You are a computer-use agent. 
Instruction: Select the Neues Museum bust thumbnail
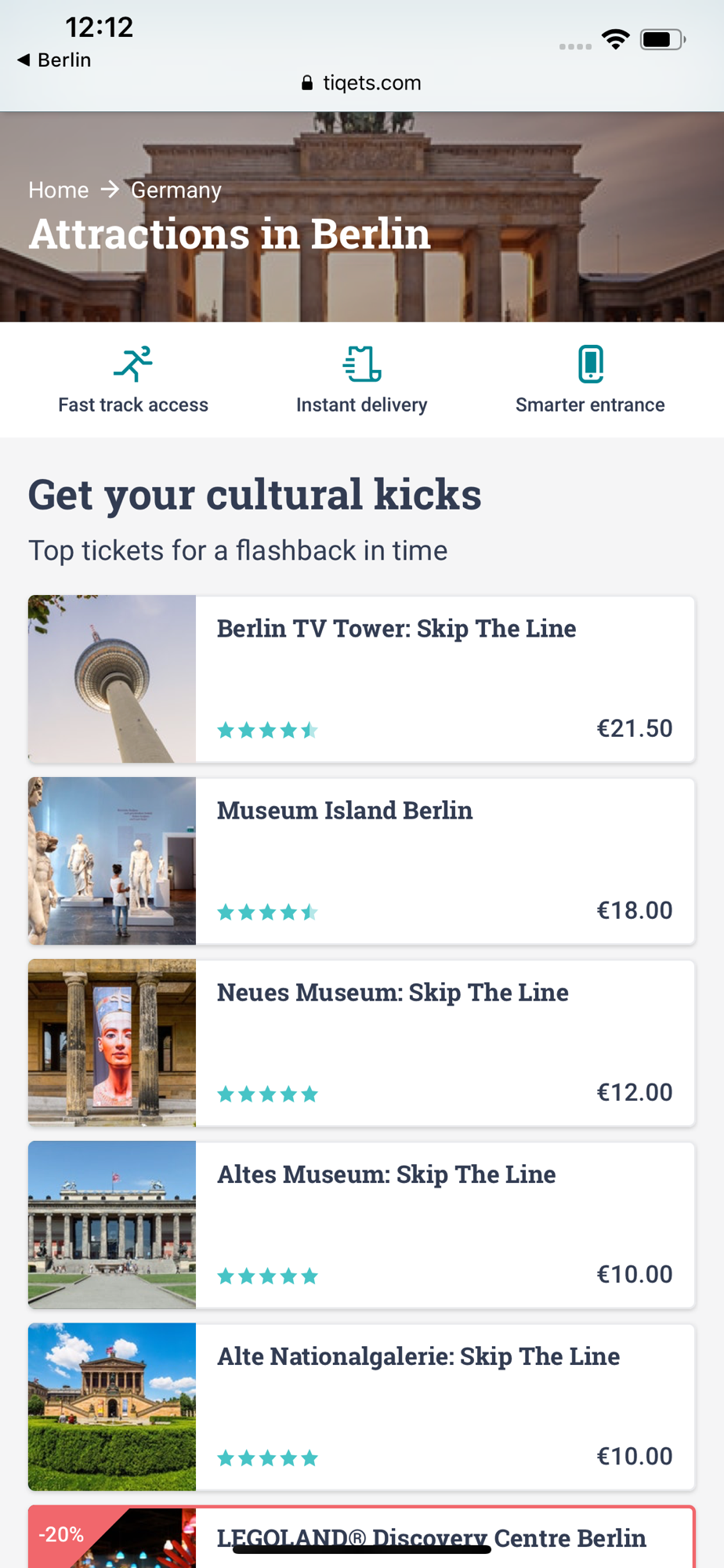pyautogui.click(x=112, y=1043)
